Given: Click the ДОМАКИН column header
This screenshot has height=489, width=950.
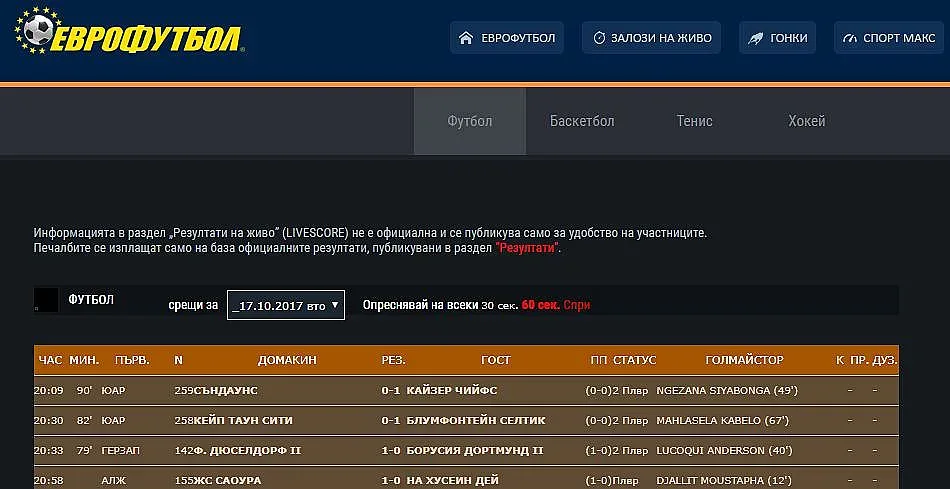Looking at the screenshot, I should pyautogui.click(x=287, y=360).
